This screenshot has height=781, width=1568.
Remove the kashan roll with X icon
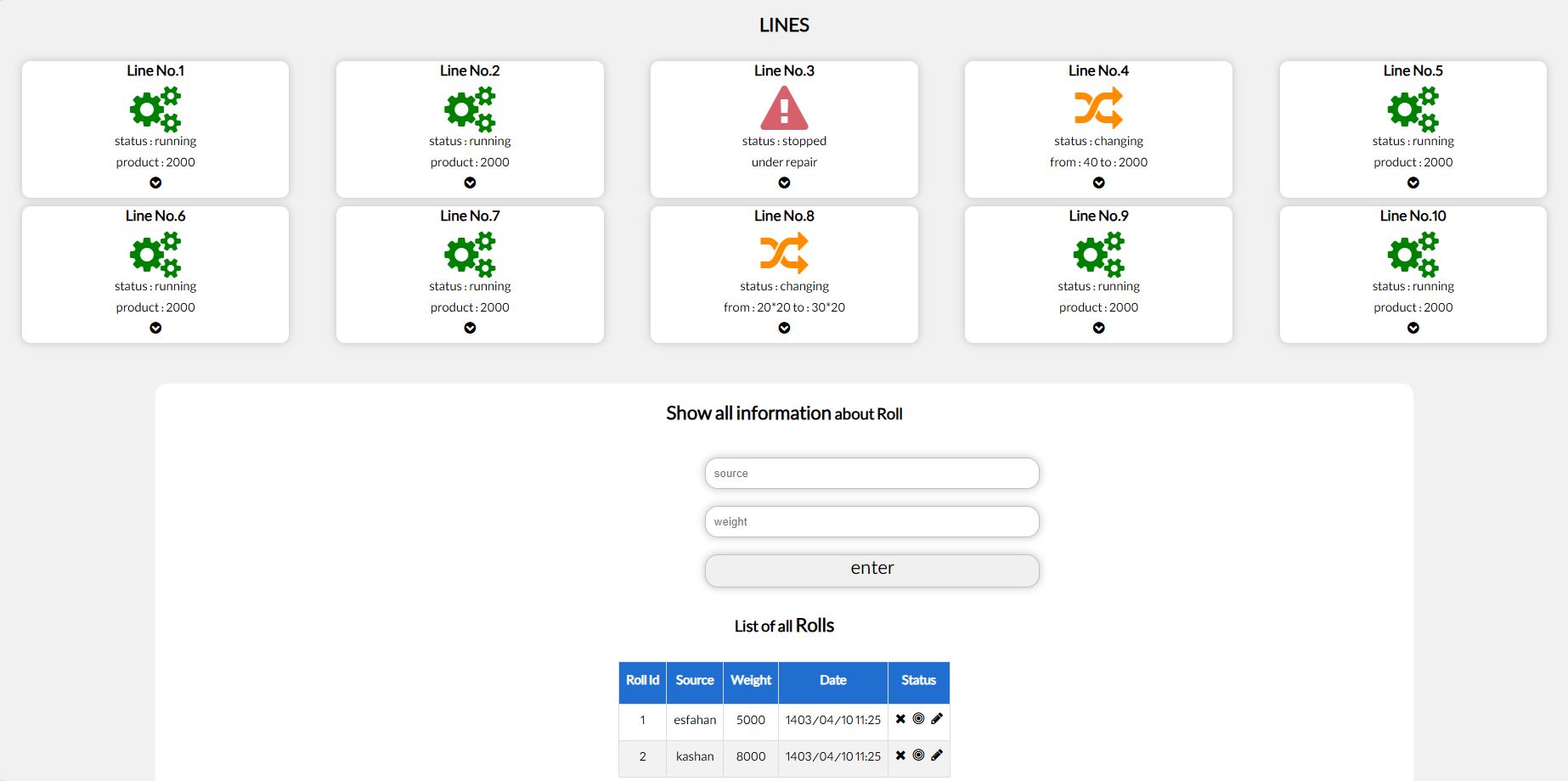pos(900,755)
